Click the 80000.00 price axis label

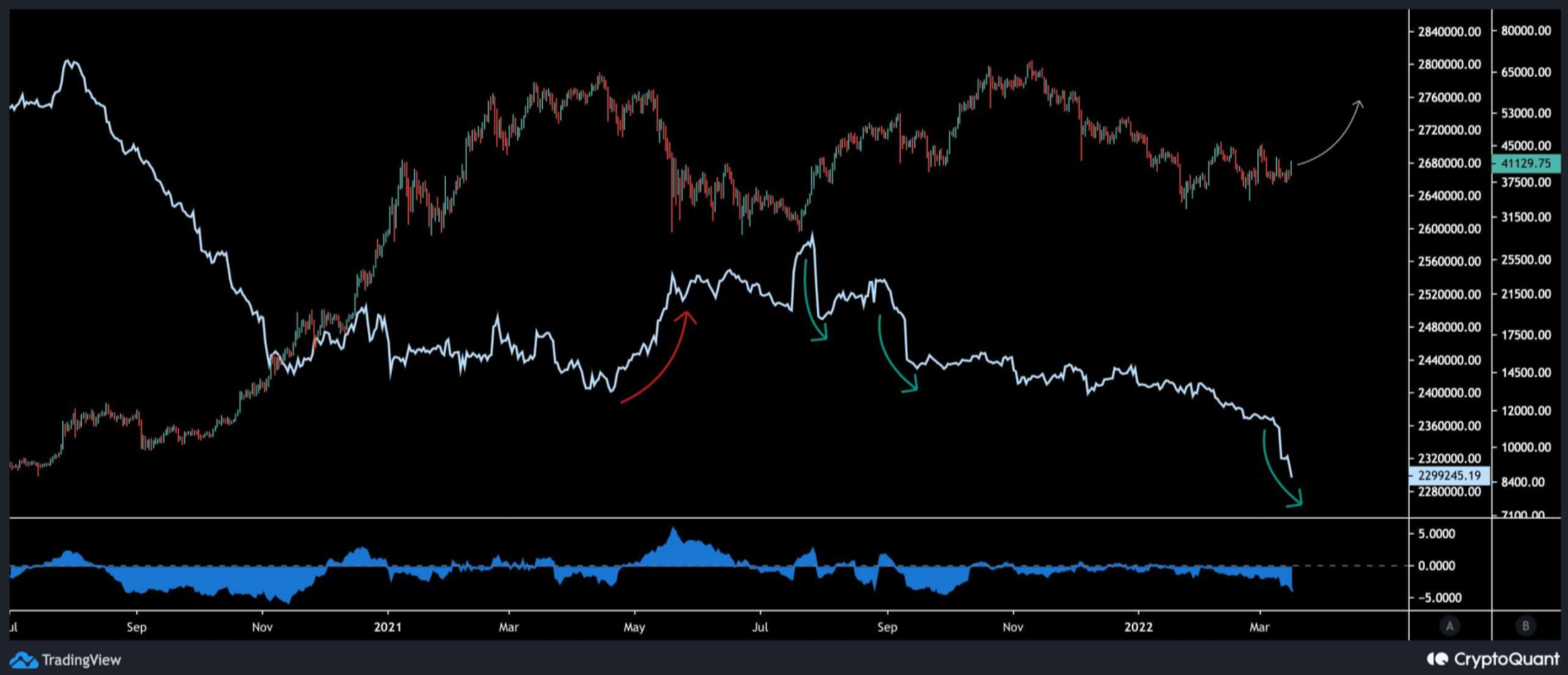pos(1526,31)
